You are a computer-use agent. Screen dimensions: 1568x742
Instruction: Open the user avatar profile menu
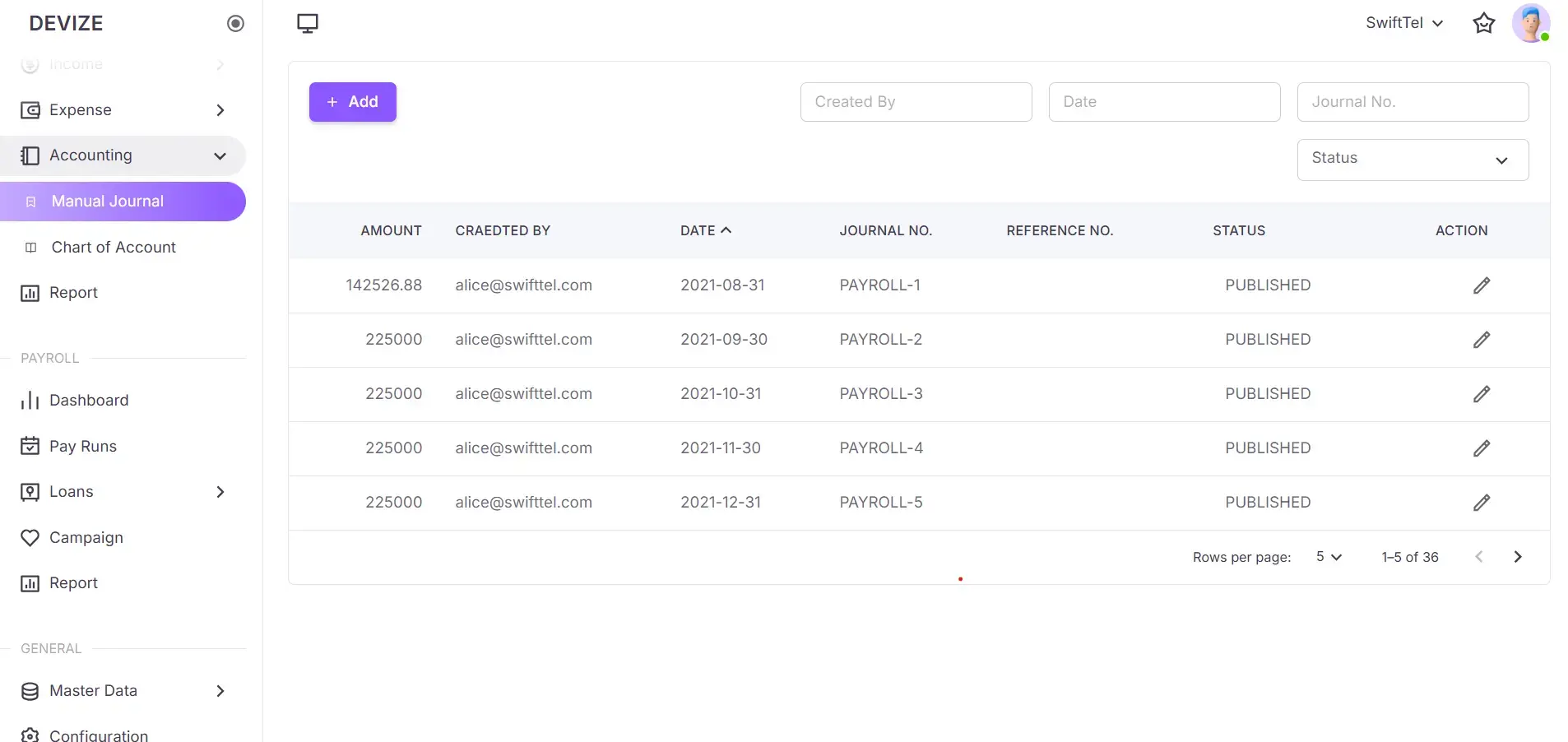pyautogui.click(x=1530, y=23)
